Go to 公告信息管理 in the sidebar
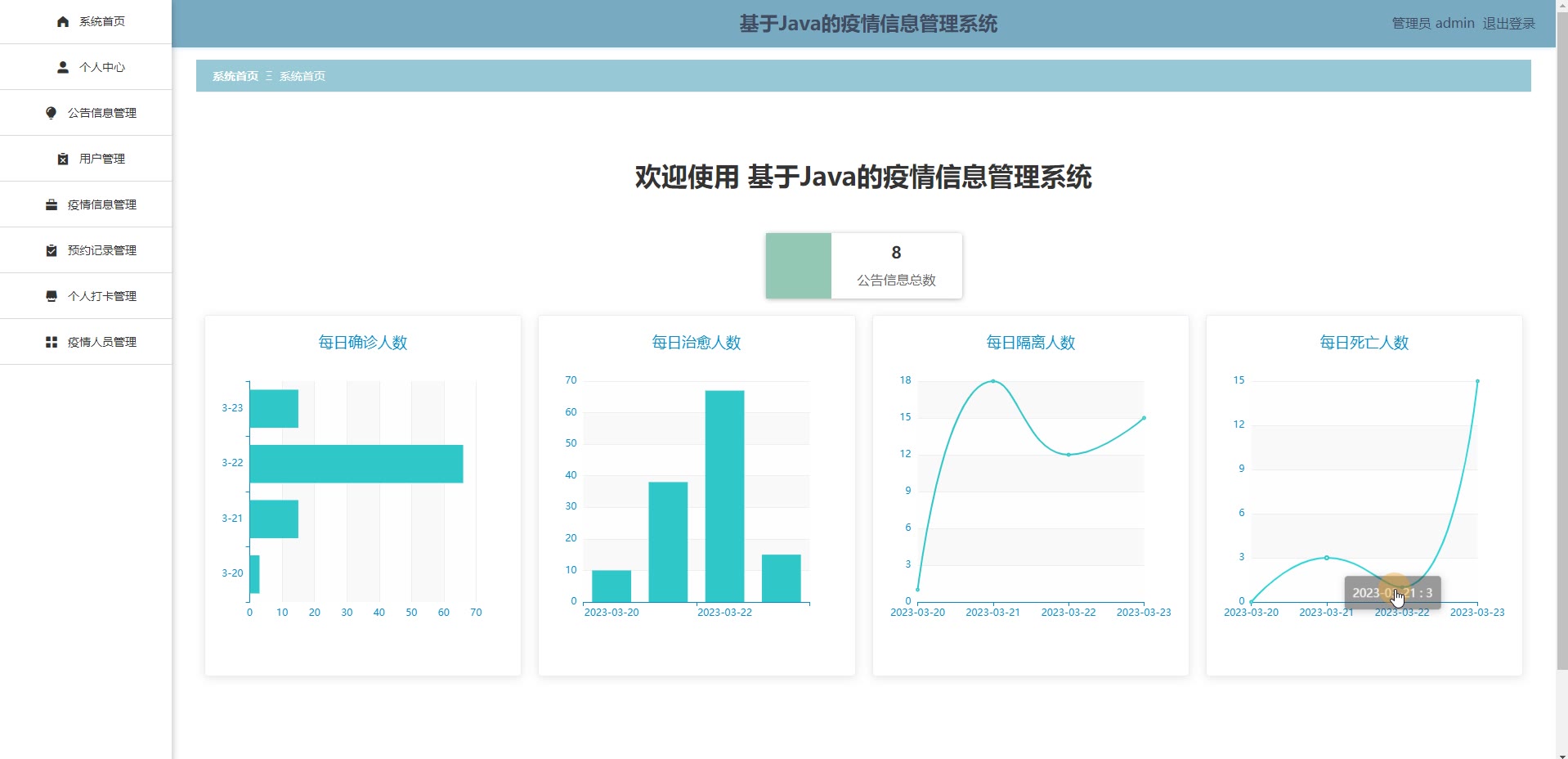The height and width of the screenshot is (759, 1568). coord(86,113)
